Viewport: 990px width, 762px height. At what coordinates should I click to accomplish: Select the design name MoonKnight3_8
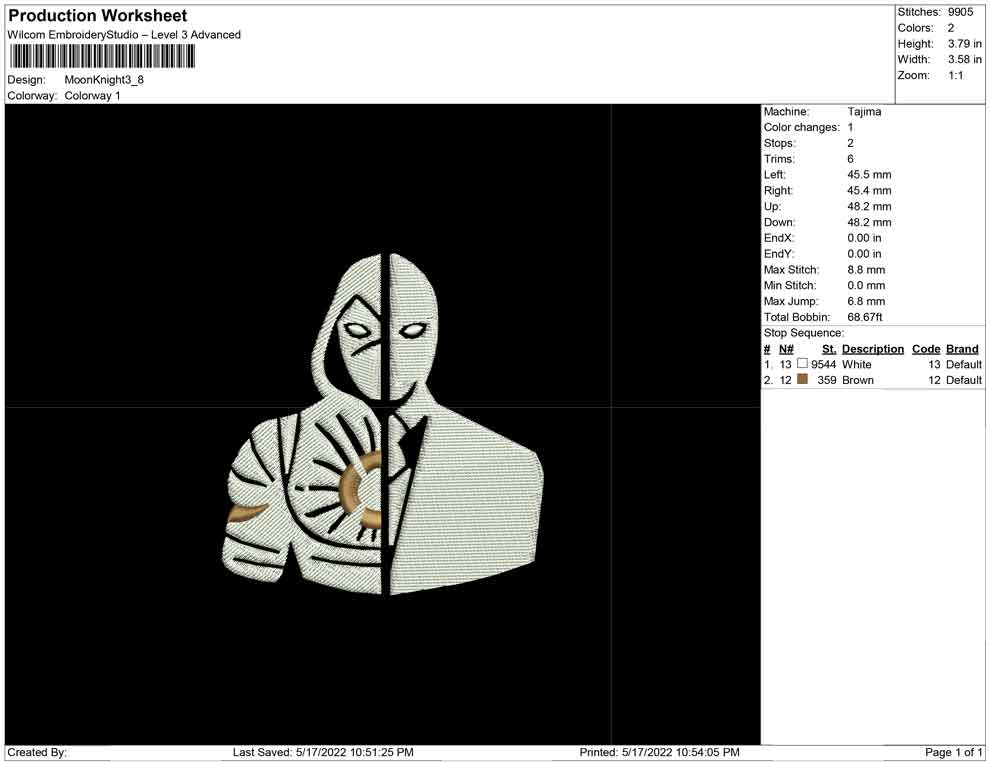coord(104,80)
